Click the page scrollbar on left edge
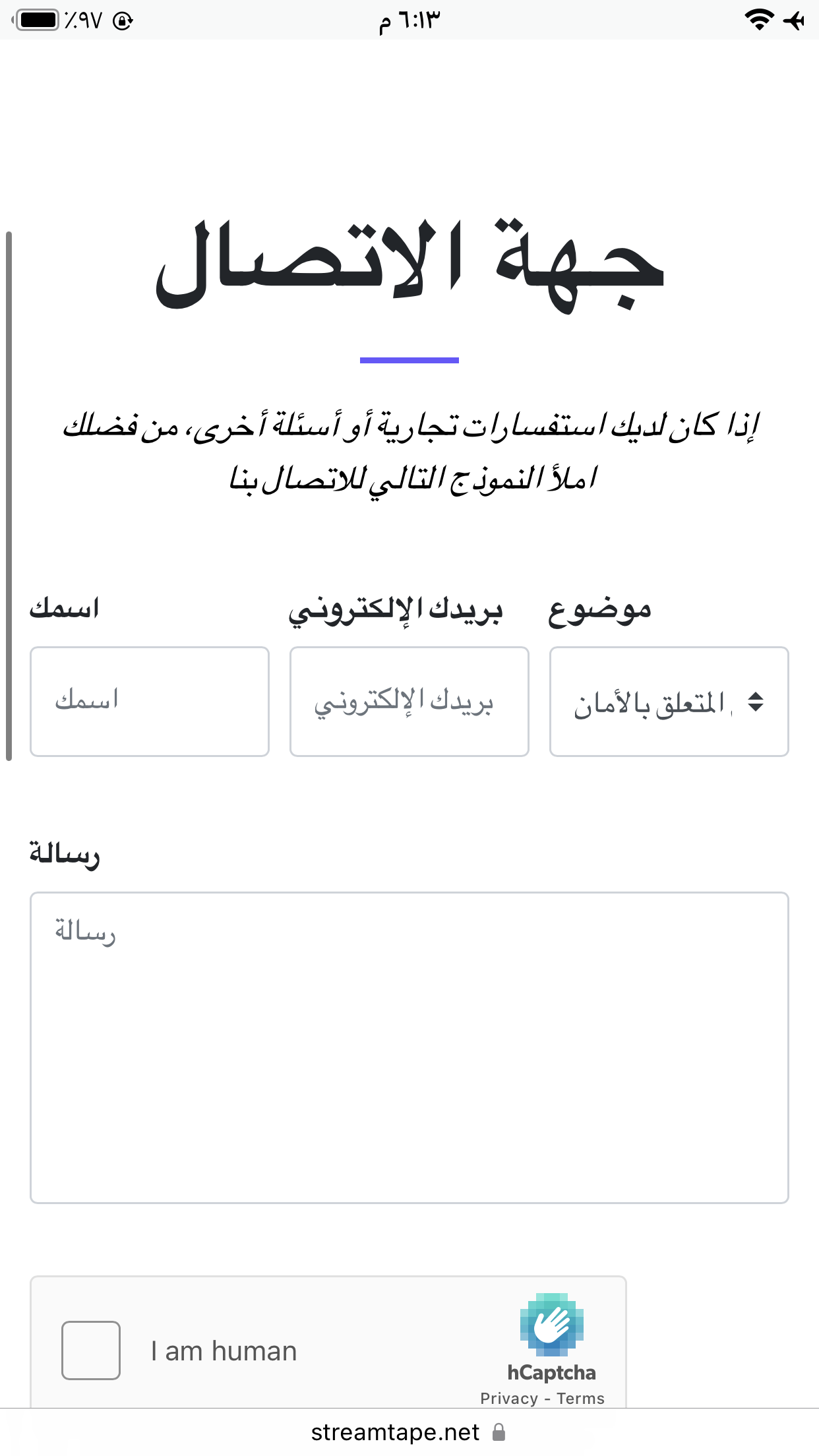819x1456 pixels. click(x=9, y=496)
